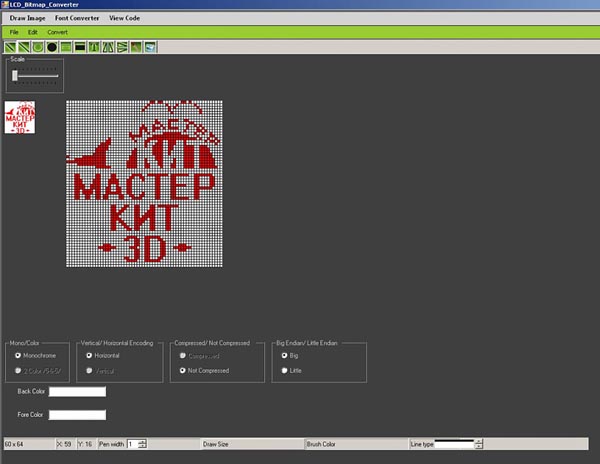Open the Edit menu
Image resolution: width=600 pixels, height=464 pixels.
(33, 32)
